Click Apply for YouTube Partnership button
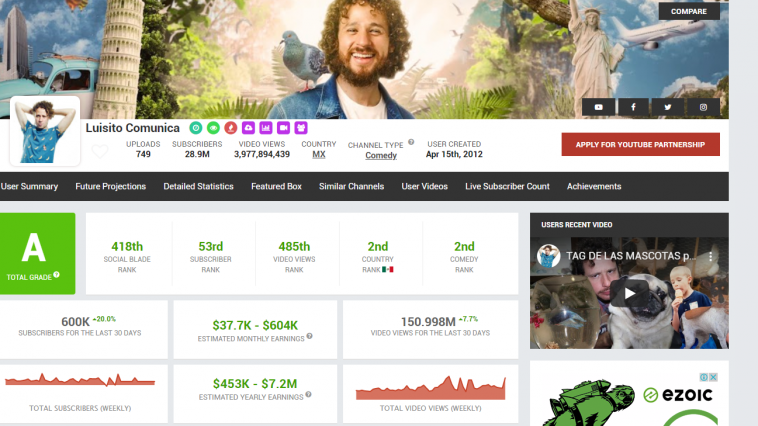Image resolution: width=758 pixels, height=426 pixels. [x=641, y=145]
